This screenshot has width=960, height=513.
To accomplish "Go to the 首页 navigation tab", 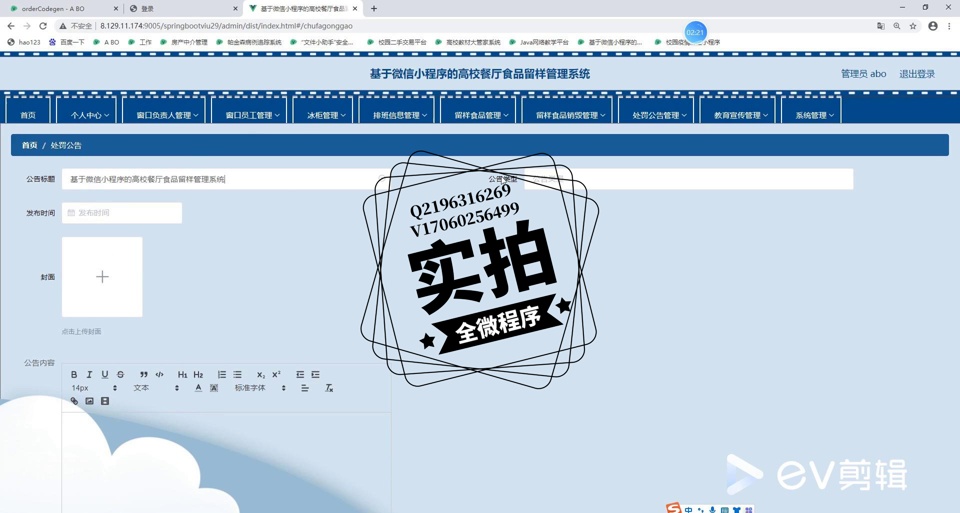I will pyautogui.click(x=28, y=115).
